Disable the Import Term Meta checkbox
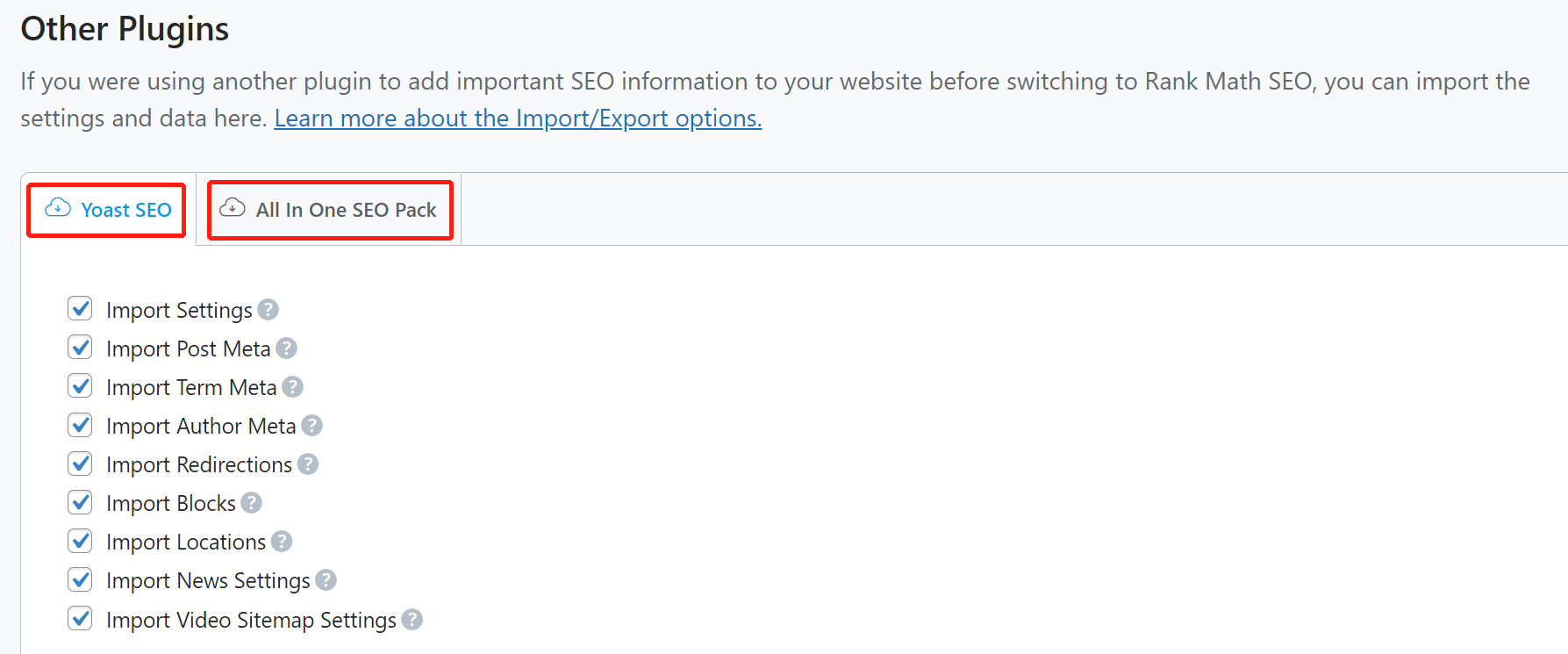The image size is (1568, 654). tap(81, 386)
